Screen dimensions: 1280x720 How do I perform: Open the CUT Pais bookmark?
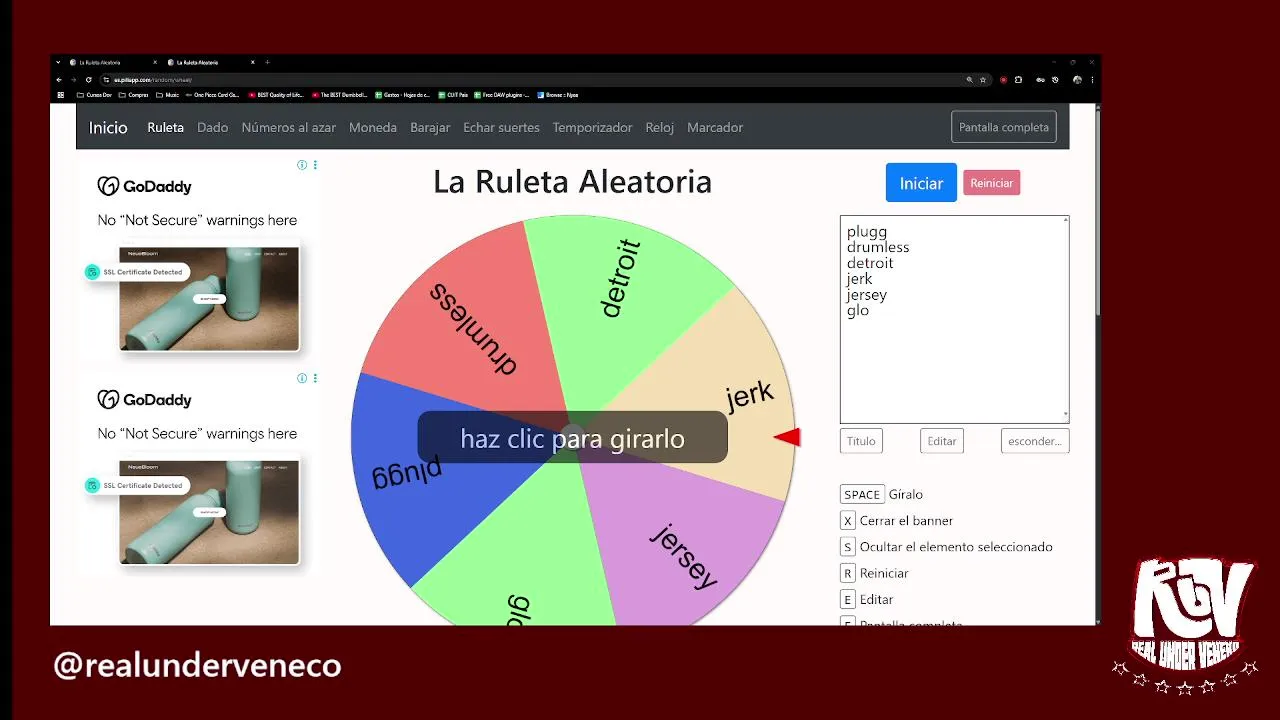(453, 95)
